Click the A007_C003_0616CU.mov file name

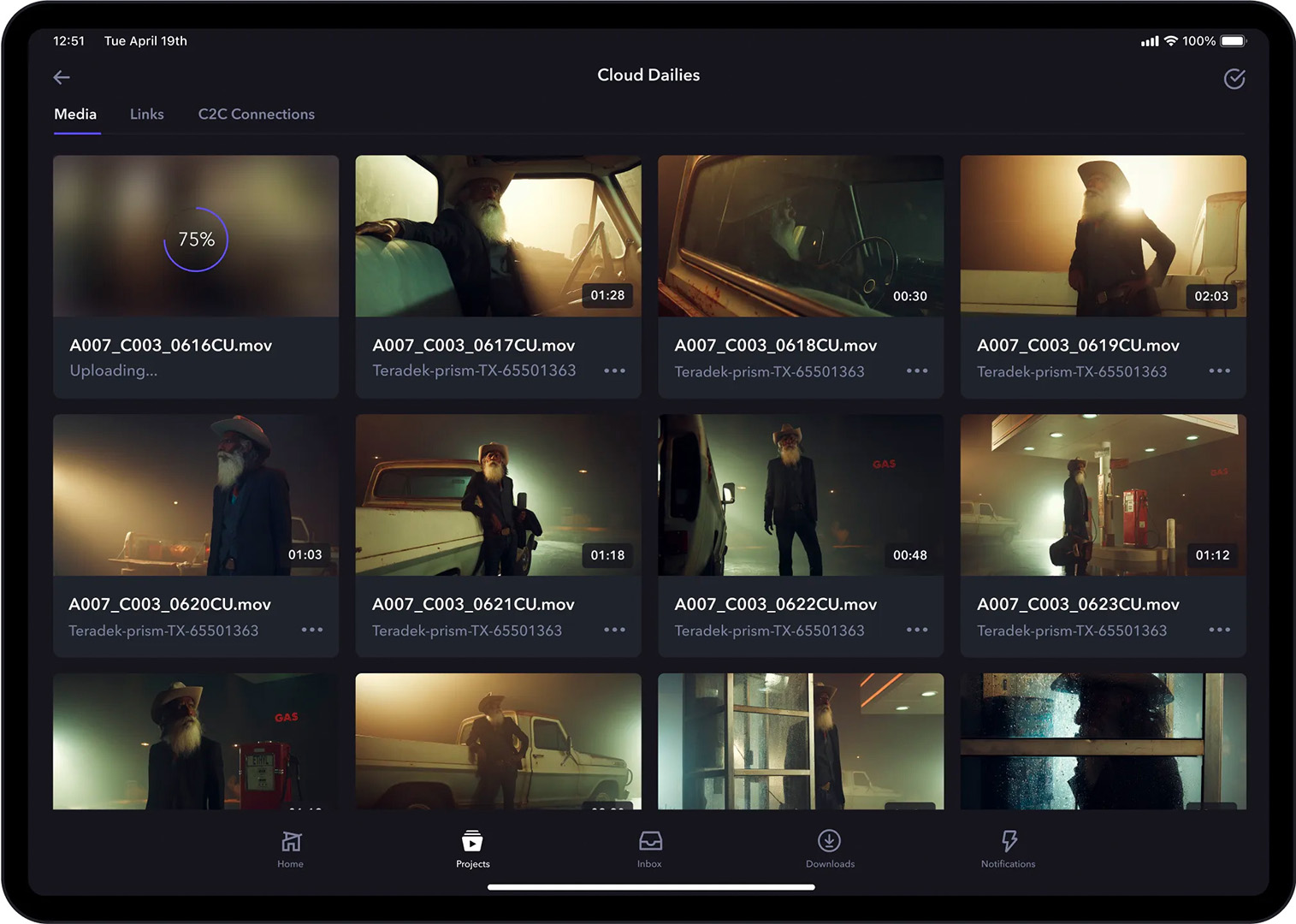[170, 346]
